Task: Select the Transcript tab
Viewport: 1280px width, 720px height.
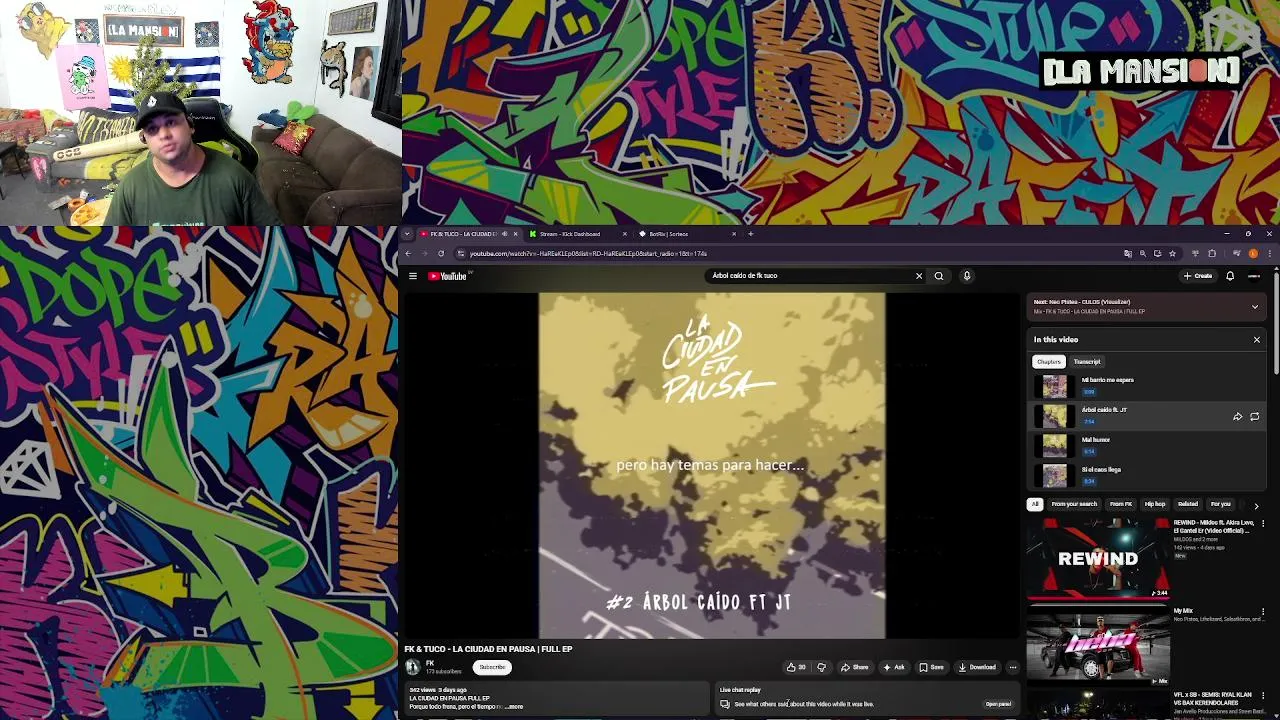Action: pos(1087,362)
